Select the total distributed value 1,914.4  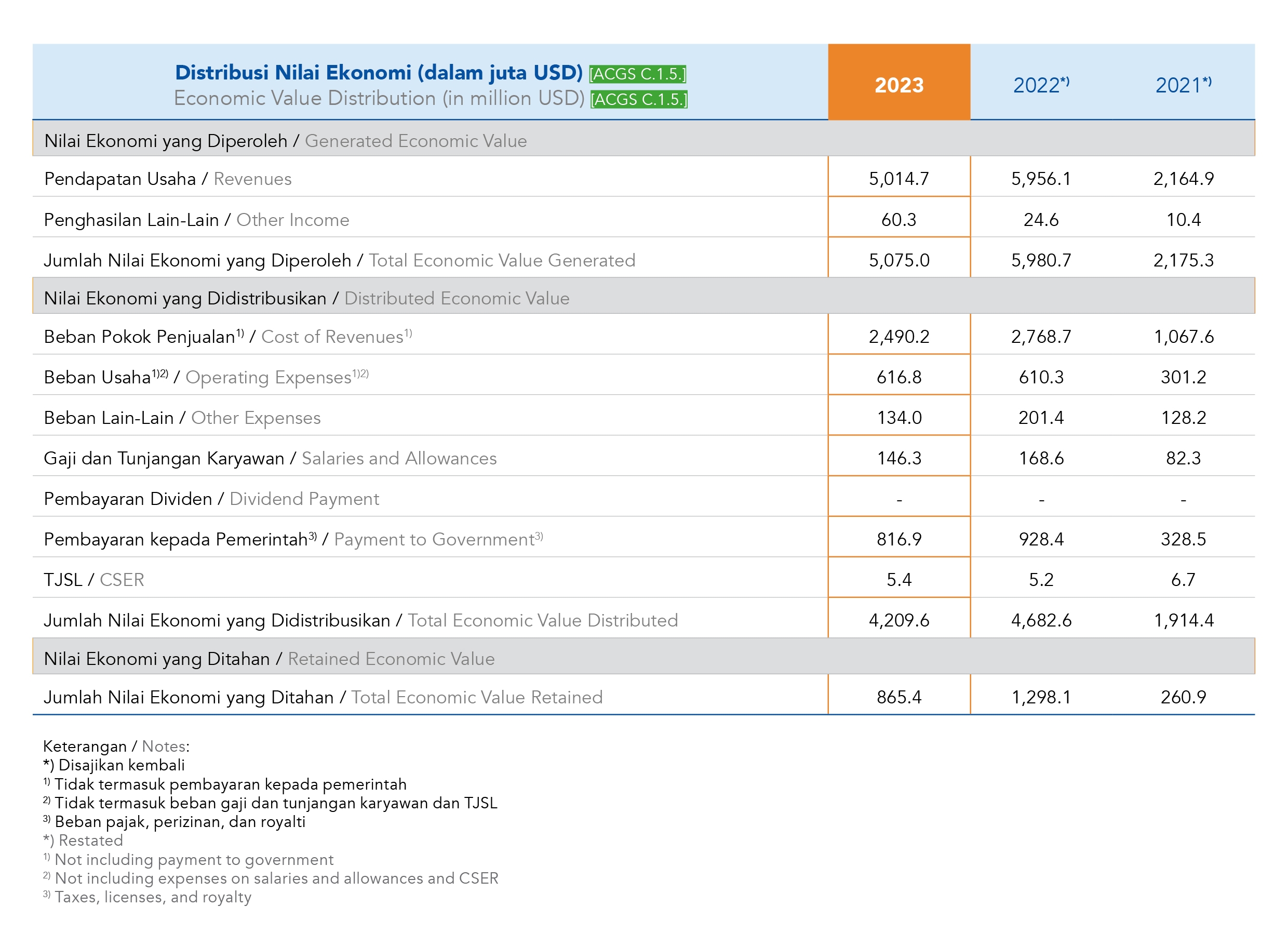[1184, 620]
